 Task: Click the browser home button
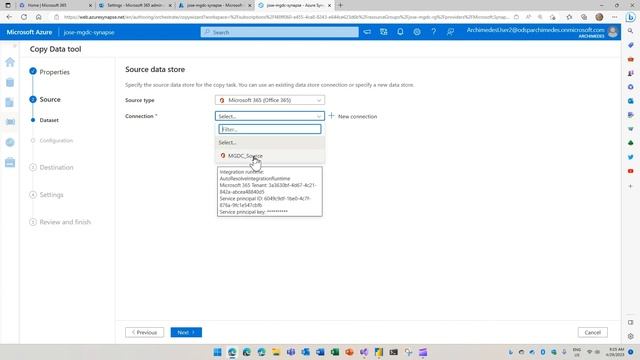tap(39, 17)
